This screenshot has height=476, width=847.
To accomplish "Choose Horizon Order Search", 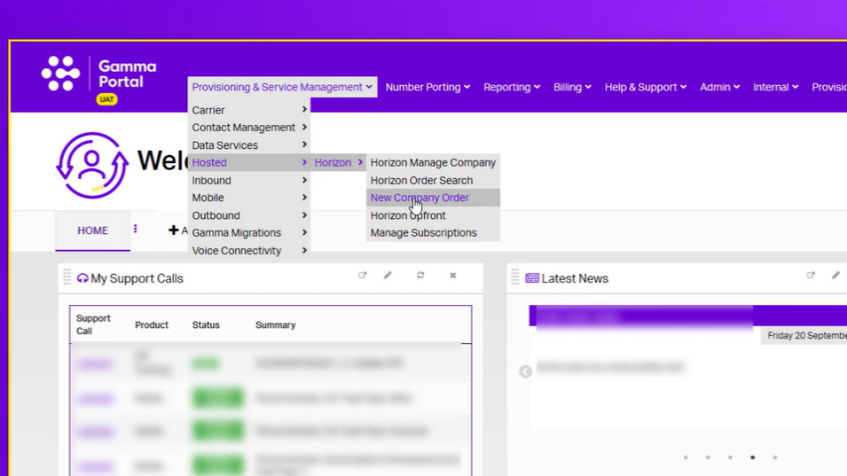I will click(433, 180).
